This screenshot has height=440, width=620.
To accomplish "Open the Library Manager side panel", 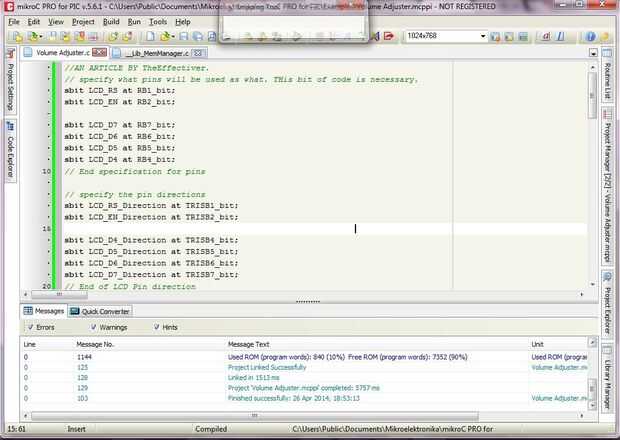I will (607, 378).
